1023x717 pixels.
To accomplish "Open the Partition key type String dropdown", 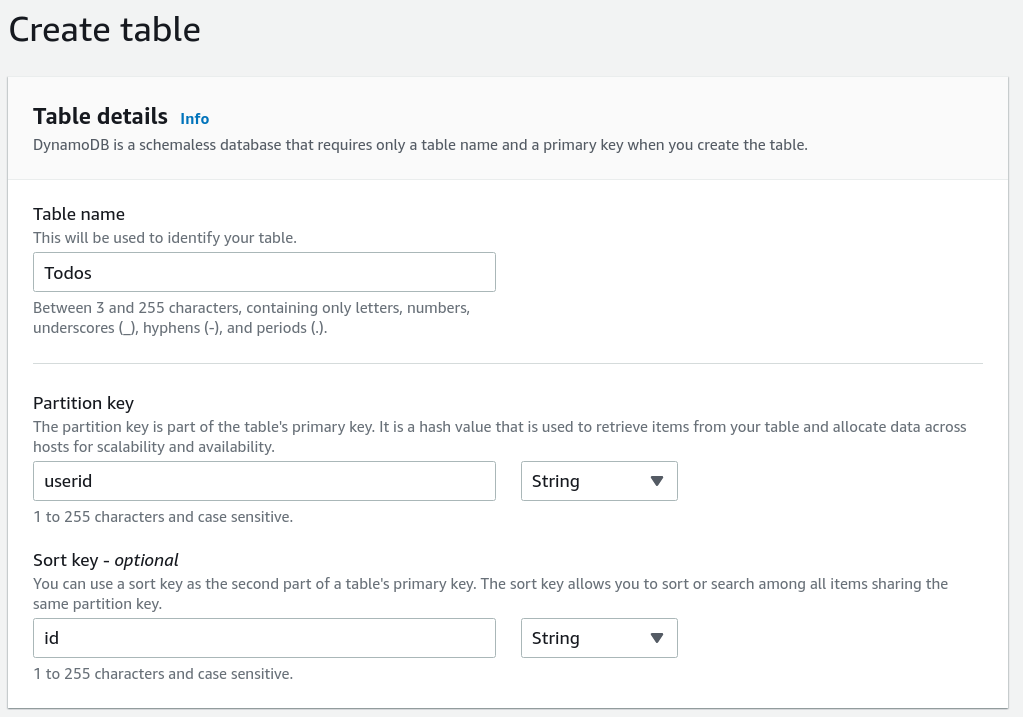I will click(599, 481).
